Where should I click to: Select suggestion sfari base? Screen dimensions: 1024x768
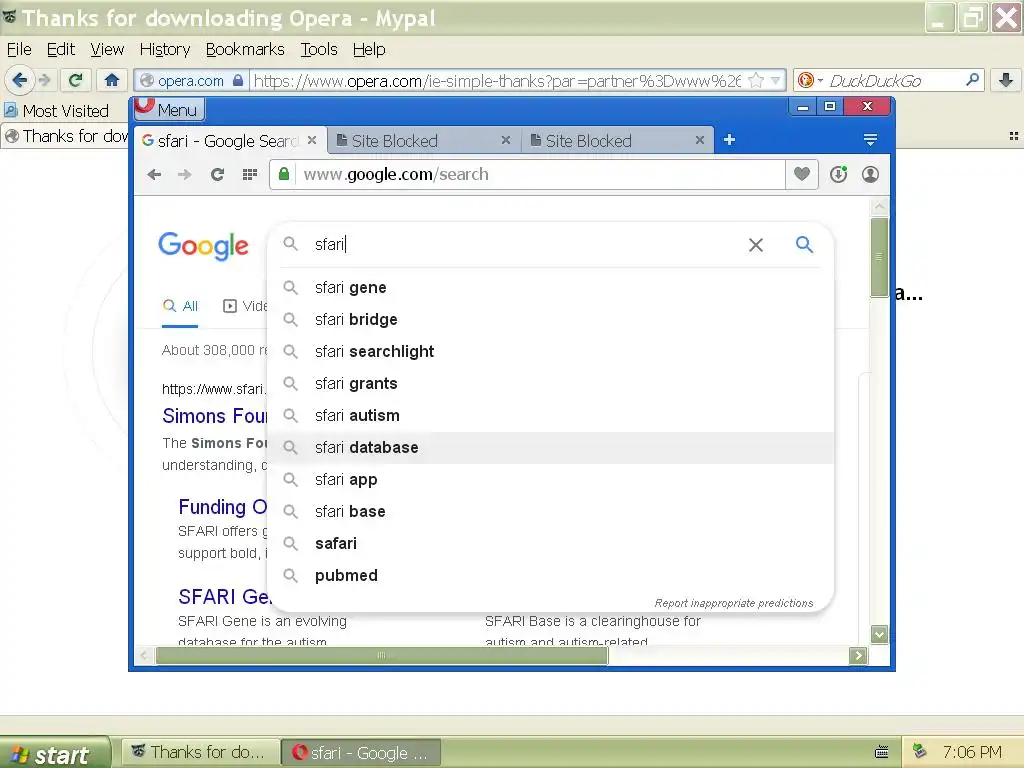point(551,511)
